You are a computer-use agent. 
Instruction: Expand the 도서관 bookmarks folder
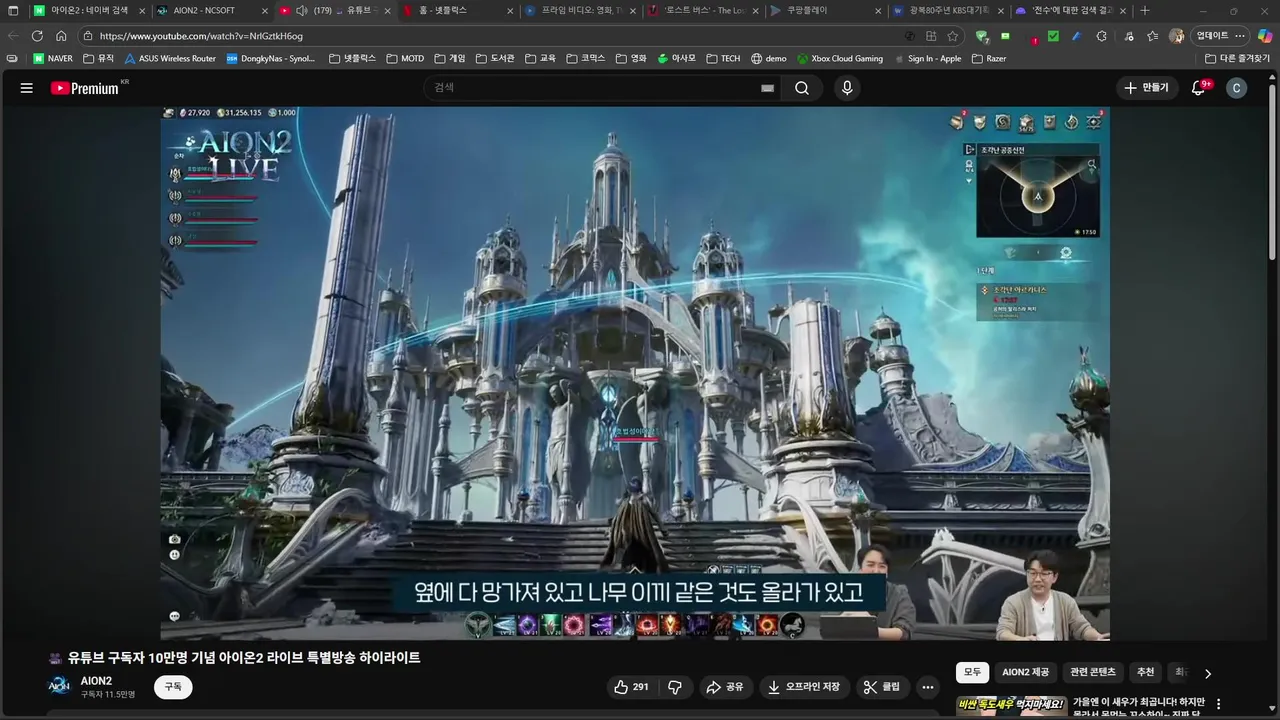coord(495,59)
